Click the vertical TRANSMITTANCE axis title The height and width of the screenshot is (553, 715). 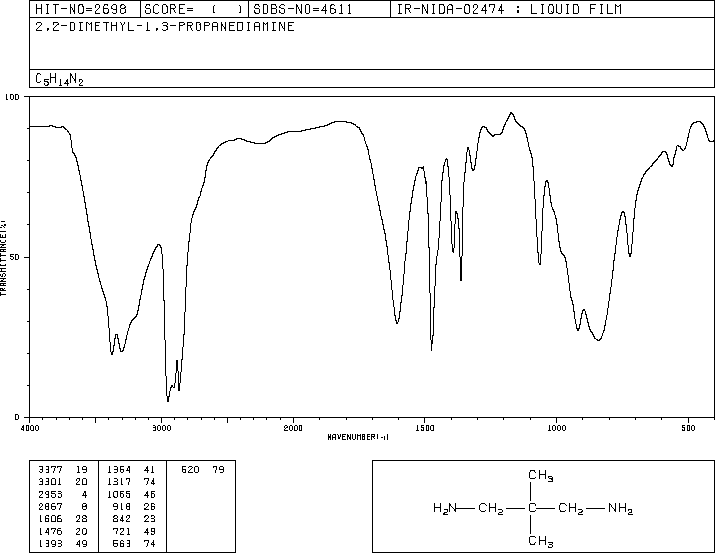(3, 258)
